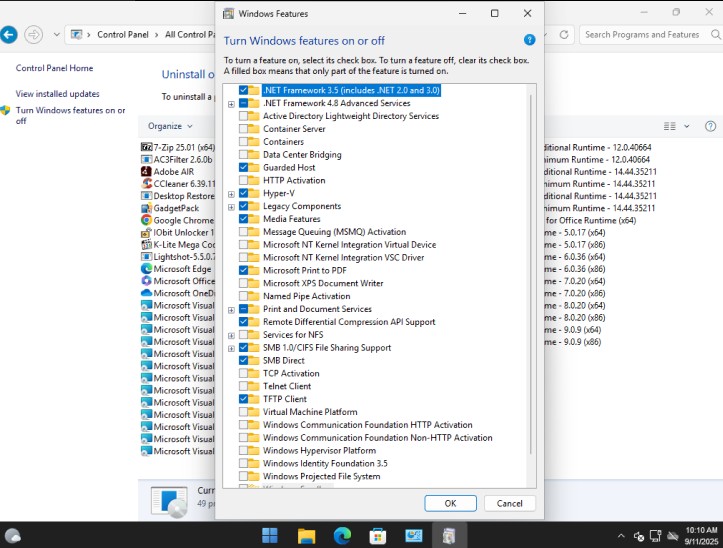
Task: Click the Desktop Restore program icon
Action: pos(146,196)
